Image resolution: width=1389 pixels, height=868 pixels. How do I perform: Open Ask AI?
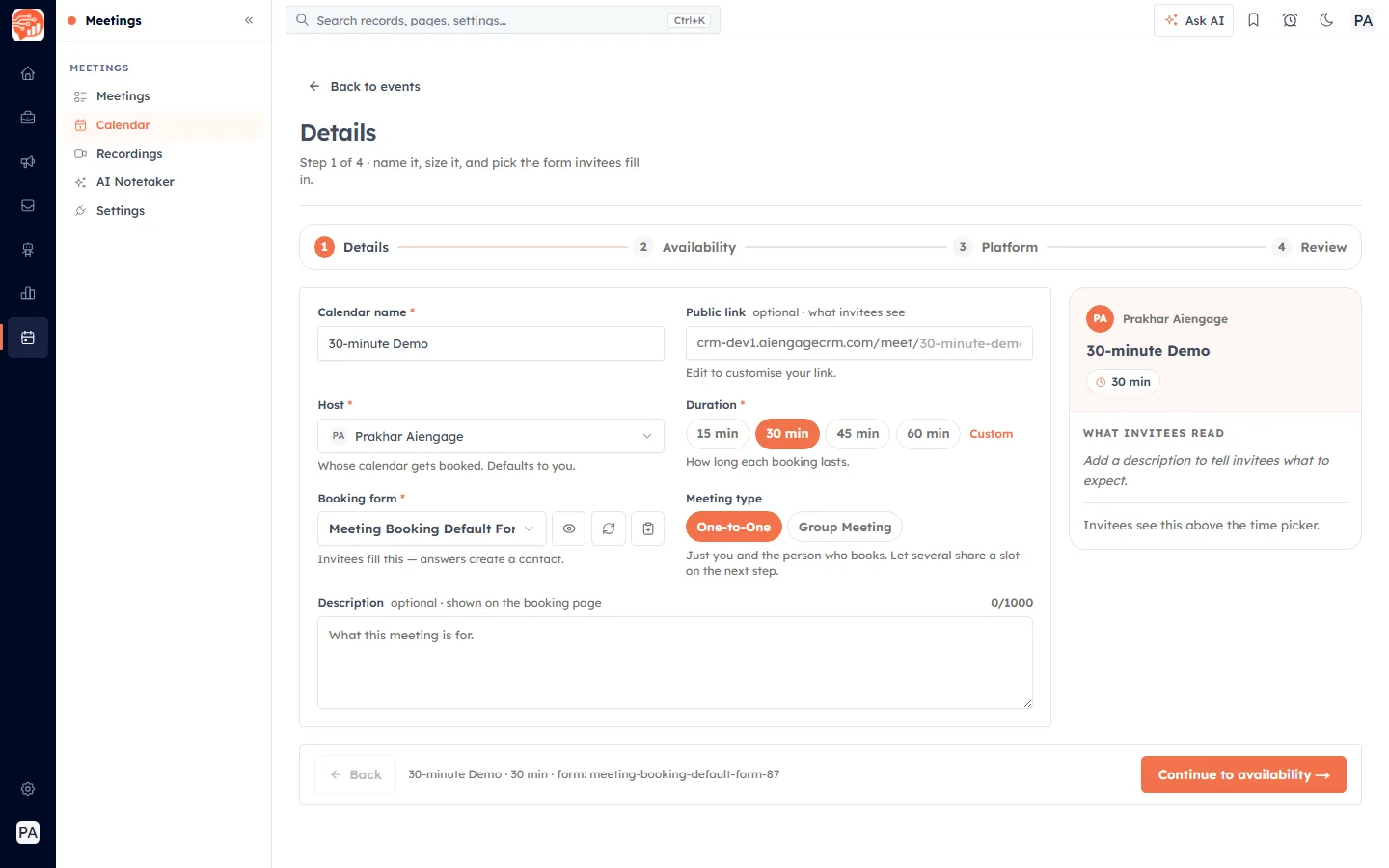[x=1193, y=20]
